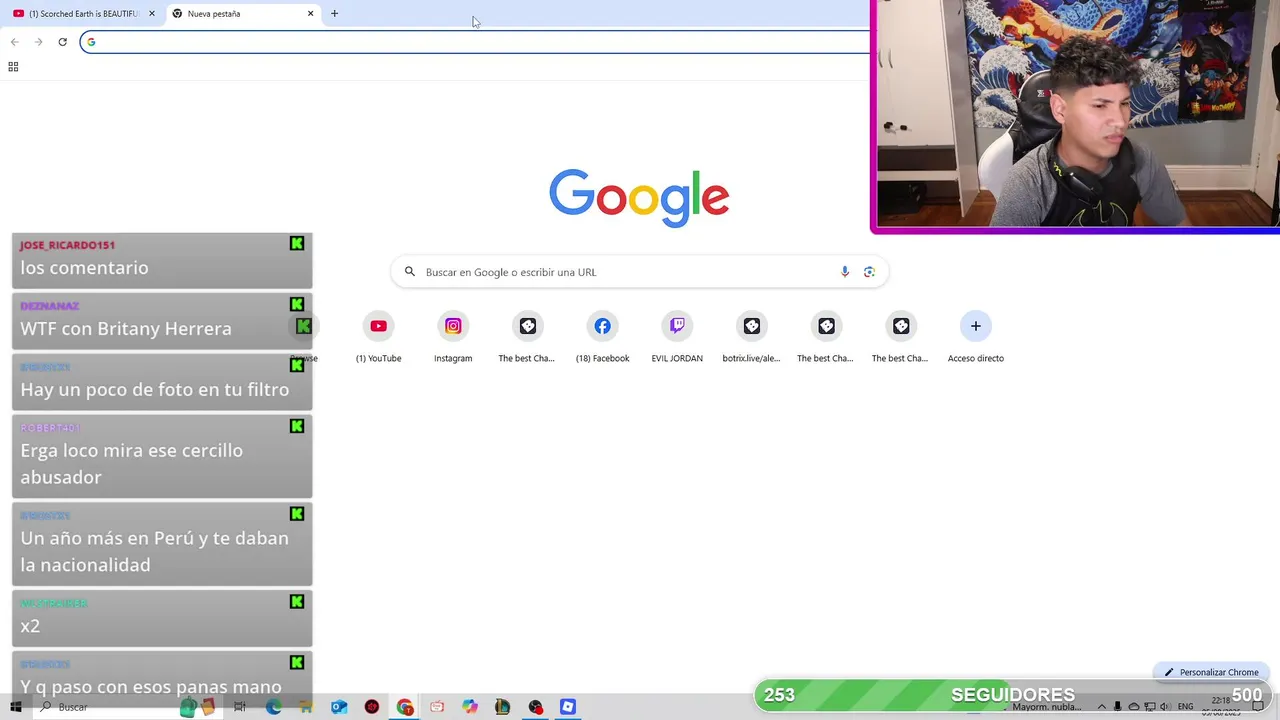
Task: Click chat message 'WTF con Britany Herrera'
Action: coord(126,329)
